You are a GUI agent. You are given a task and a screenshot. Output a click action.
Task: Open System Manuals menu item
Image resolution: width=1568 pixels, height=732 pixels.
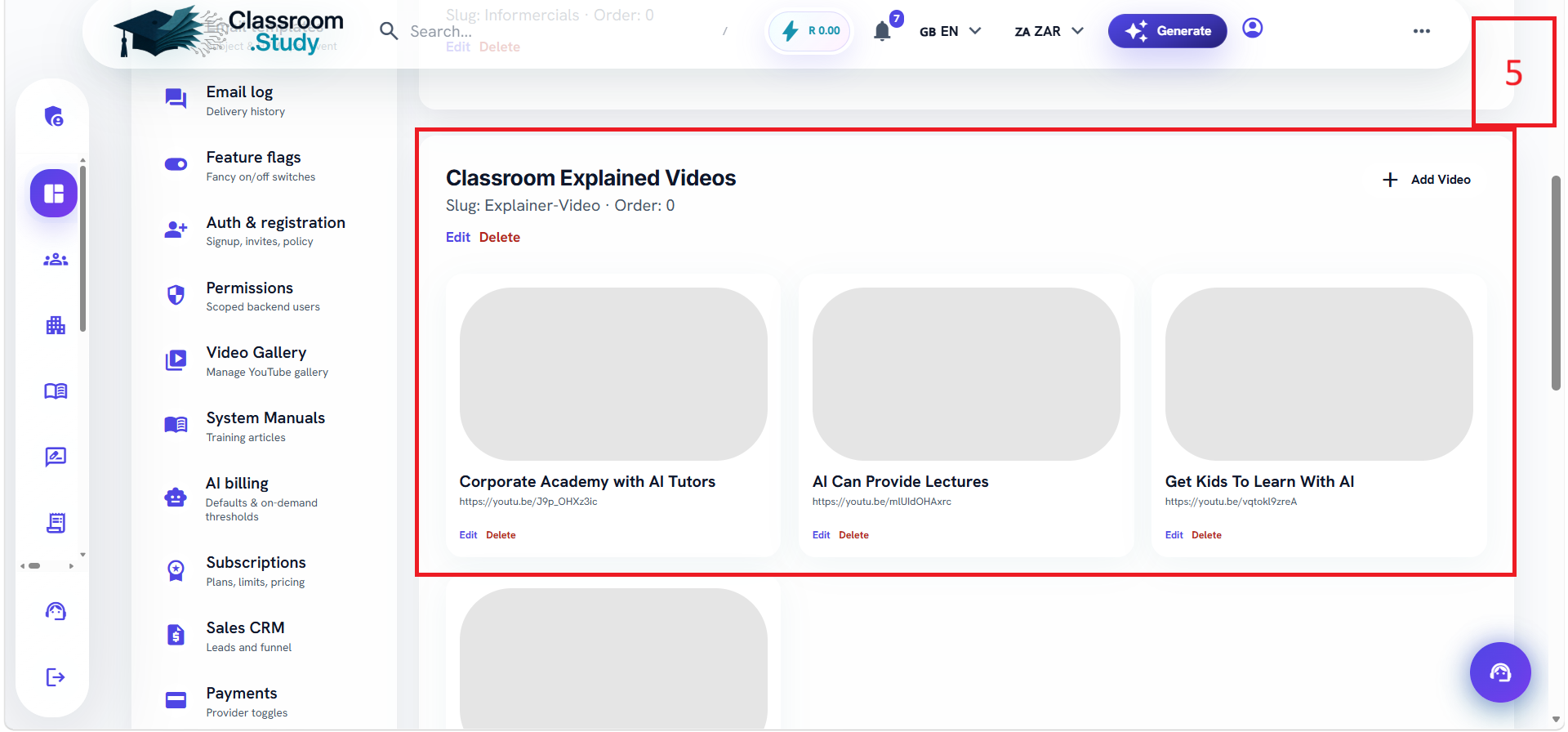264,426
